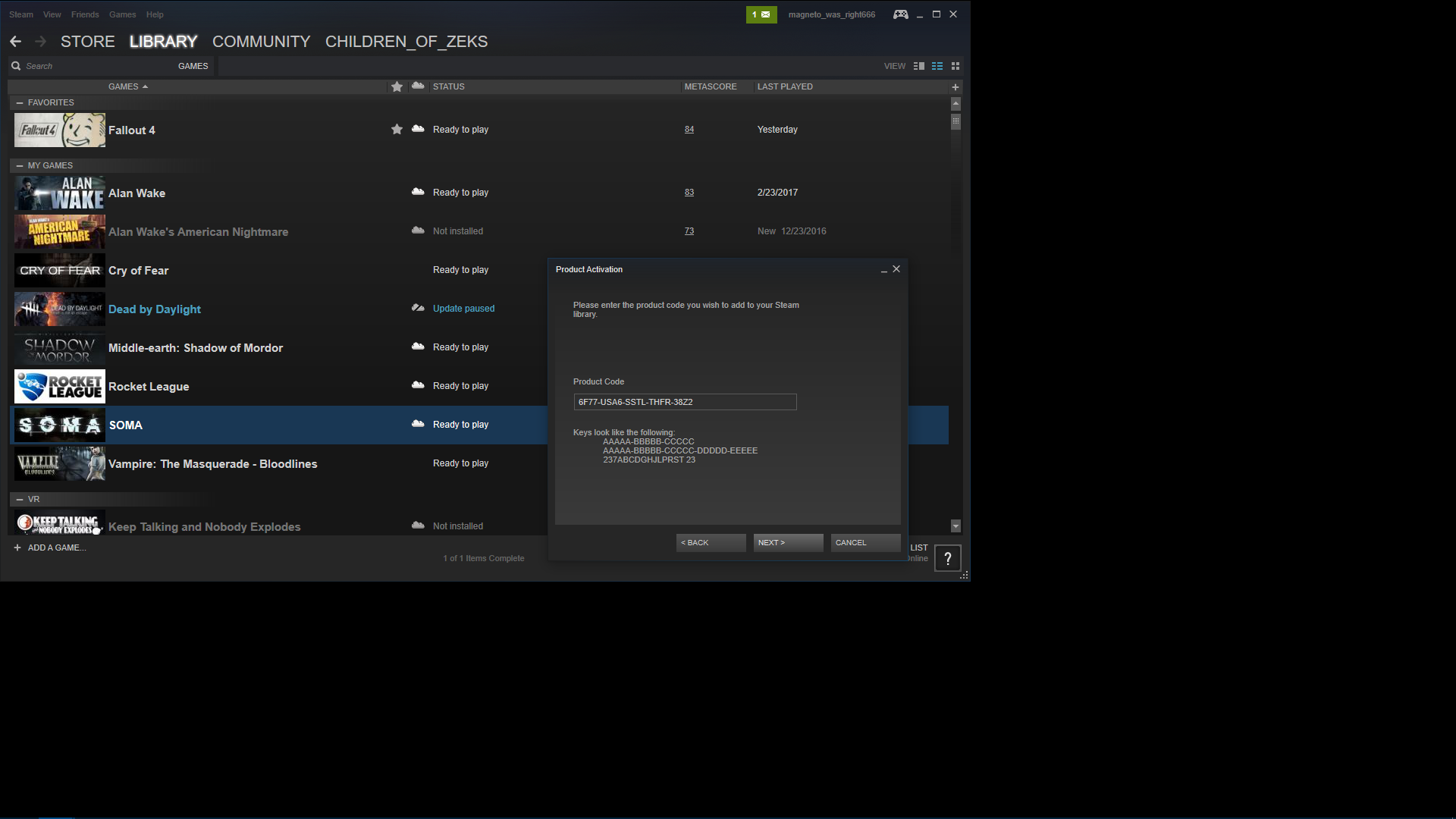This screenshot has height=819, width=1456.
Task: Click Rocket League cloud icon
Action: pyautogui.click(x=418, y=385)
